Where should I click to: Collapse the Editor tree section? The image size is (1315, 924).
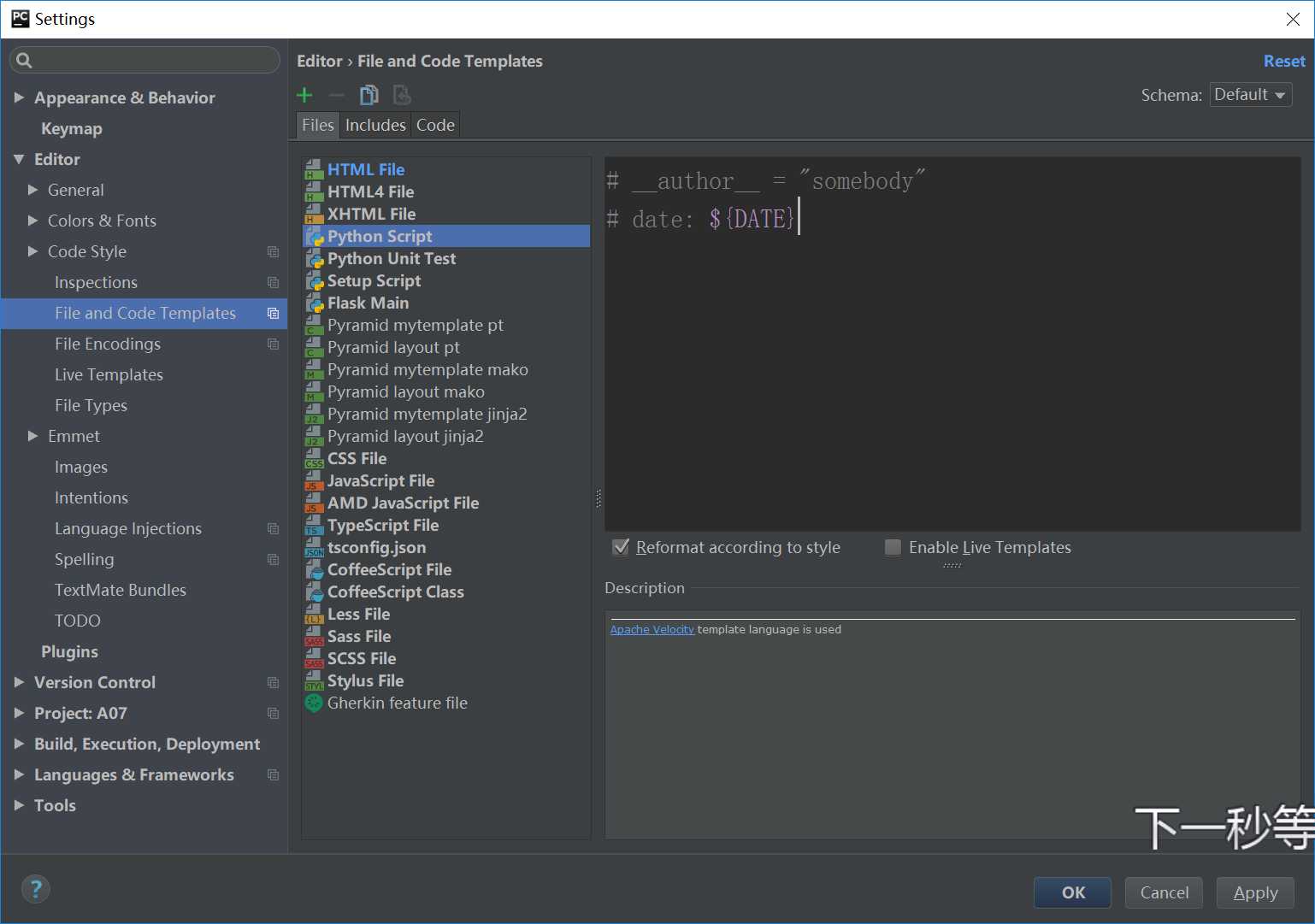(x=19, y=160)
